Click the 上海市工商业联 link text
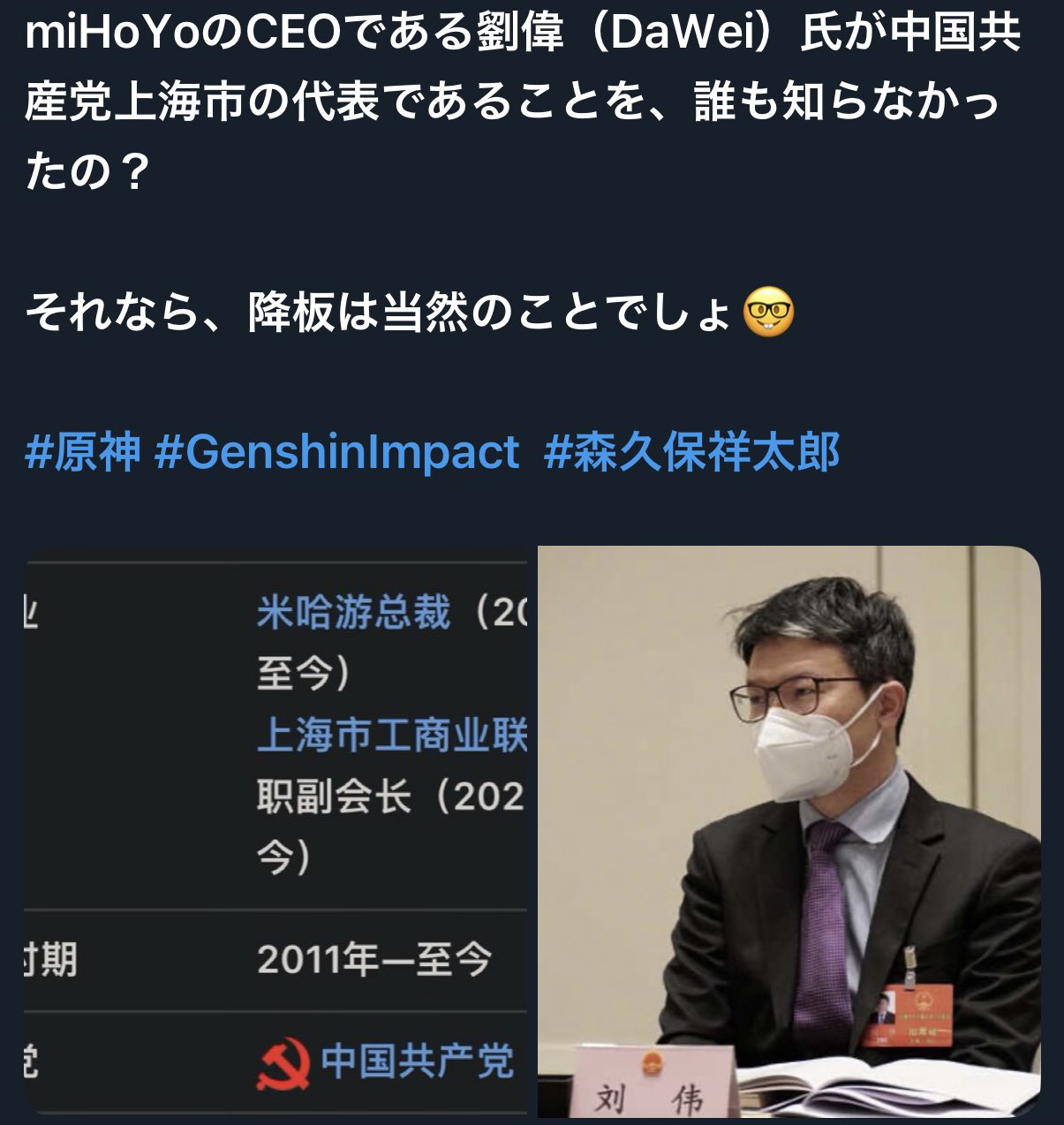Screen dimensions: 1064x1125 coord(391,735)
